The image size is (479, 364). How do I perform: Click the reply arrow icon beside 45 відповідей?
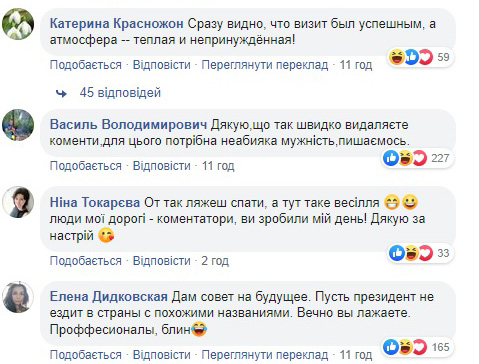[x=61, y=94]
